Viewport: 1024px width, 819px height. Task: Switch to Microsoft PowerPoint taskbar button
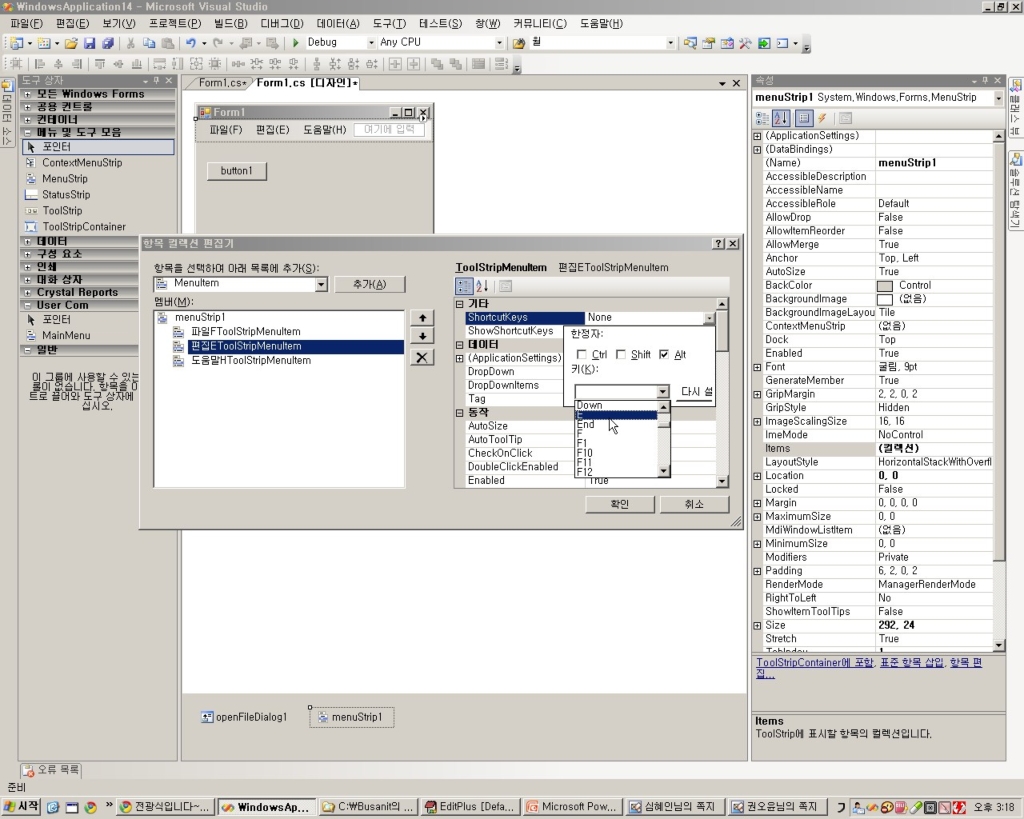click(x=572, y=807)
